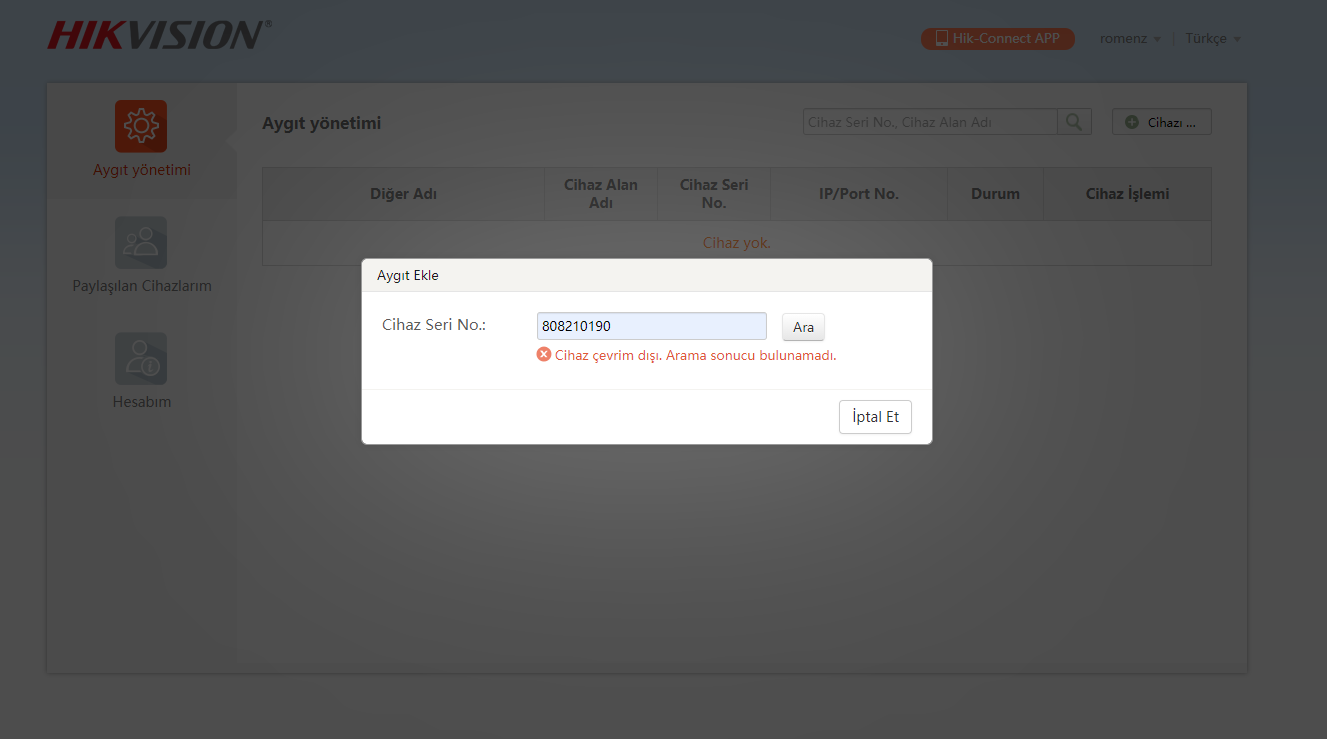The width and height of the screenshot is (1327, 739).
Task: Select the Cihaz Seri No. table header
Action: [714, 194]
